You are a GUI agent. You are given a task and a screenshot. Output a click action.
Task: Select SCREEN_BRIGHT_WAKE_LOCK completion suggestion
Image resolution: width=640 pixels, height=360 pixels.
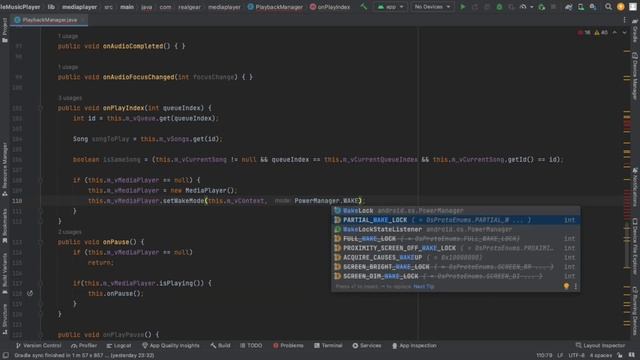[x=456, y=267]
